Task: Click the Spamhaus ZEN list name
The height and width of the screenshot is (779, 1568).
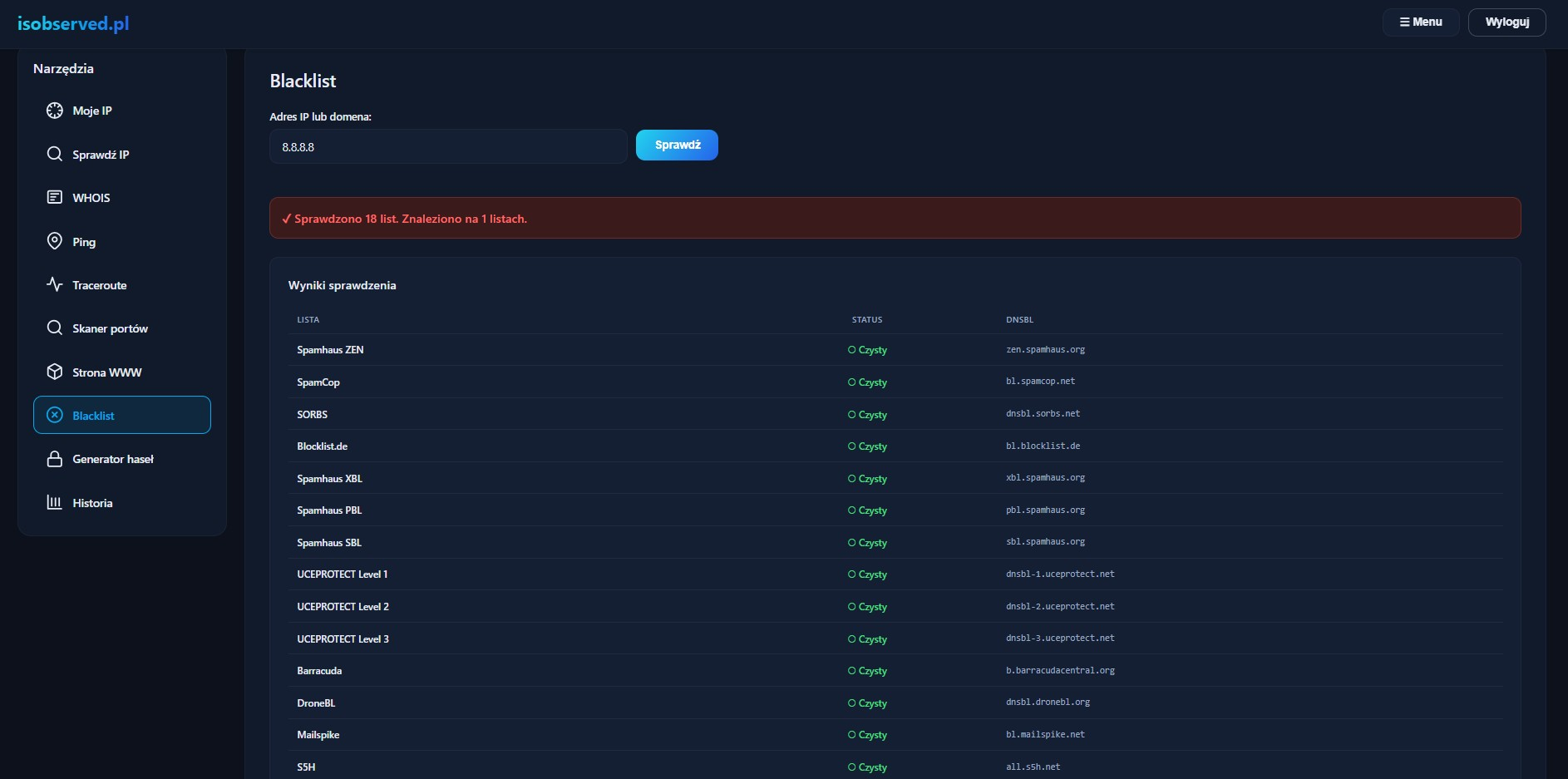Action: (x=330, y=350)
